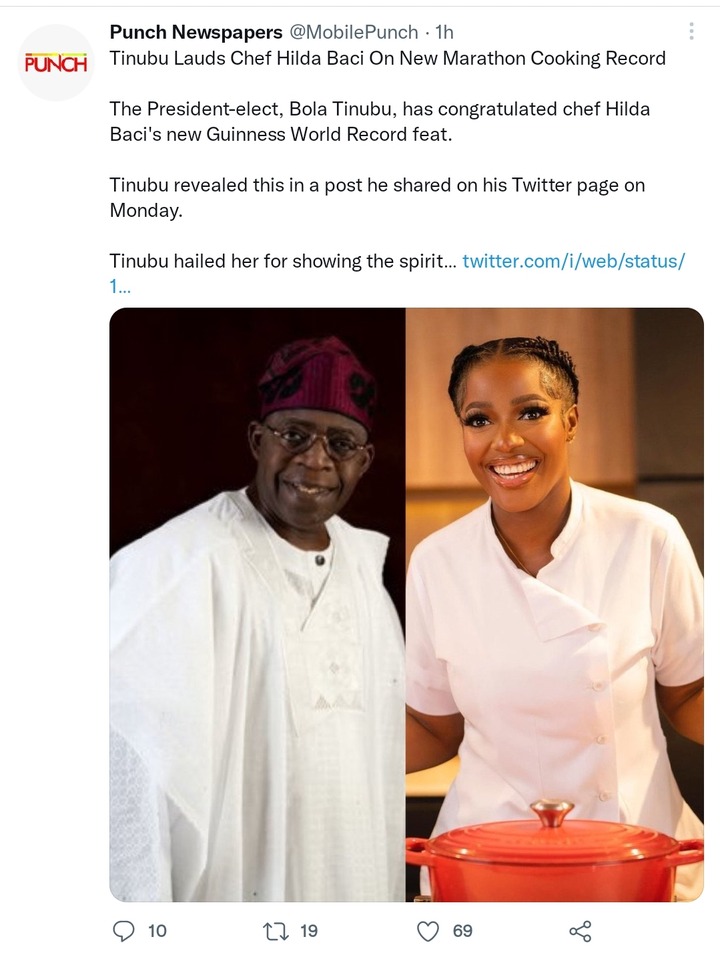Screen dimensions: 720x959
Task: Open the Punch Newspapers profile name
Action: tap(196, 32)
